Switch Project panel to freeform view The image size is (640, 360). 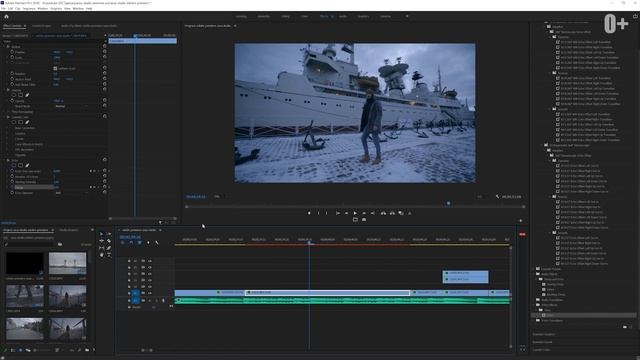[28, 350]
